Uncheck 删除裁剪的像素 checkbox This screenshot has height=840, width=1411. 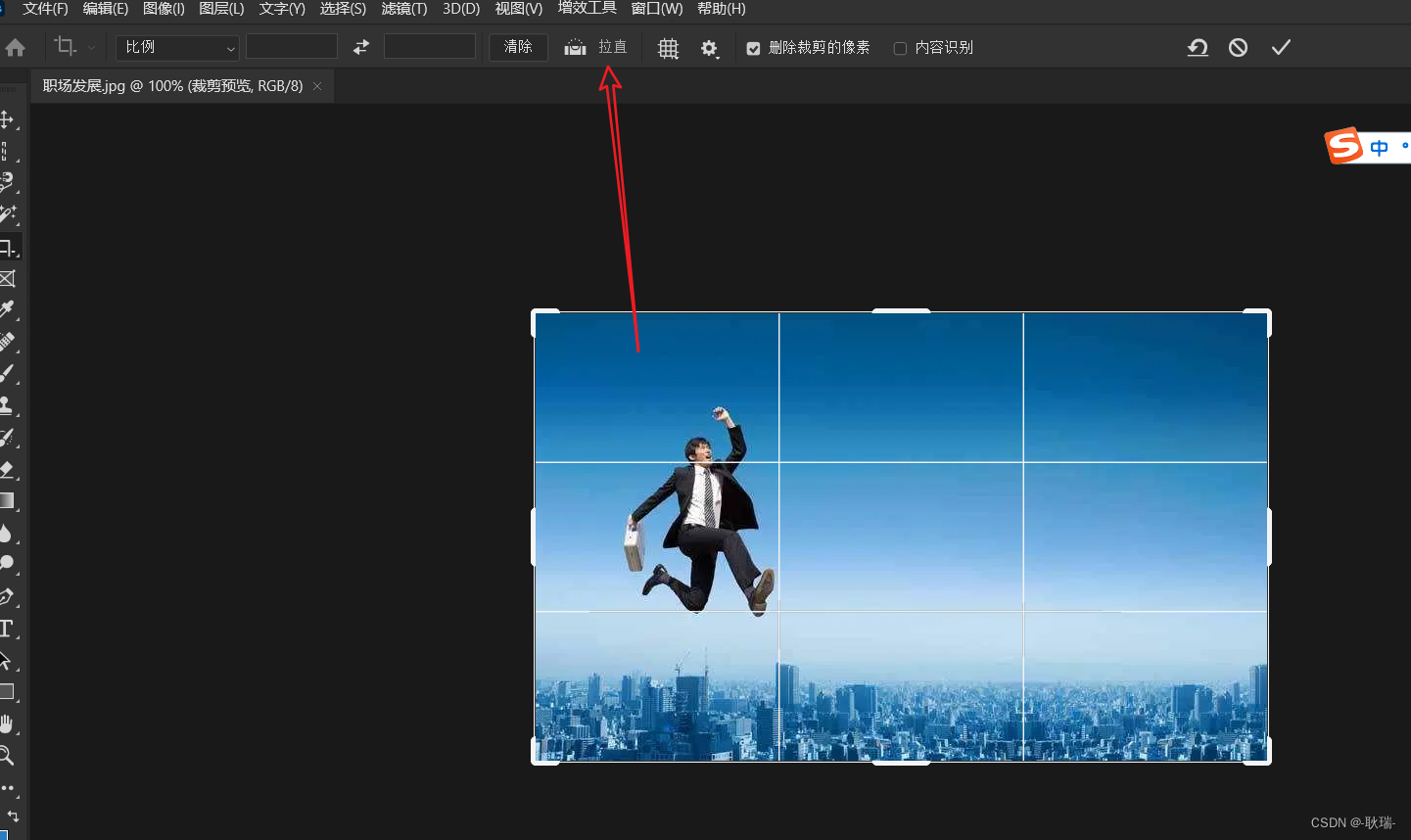753,48
